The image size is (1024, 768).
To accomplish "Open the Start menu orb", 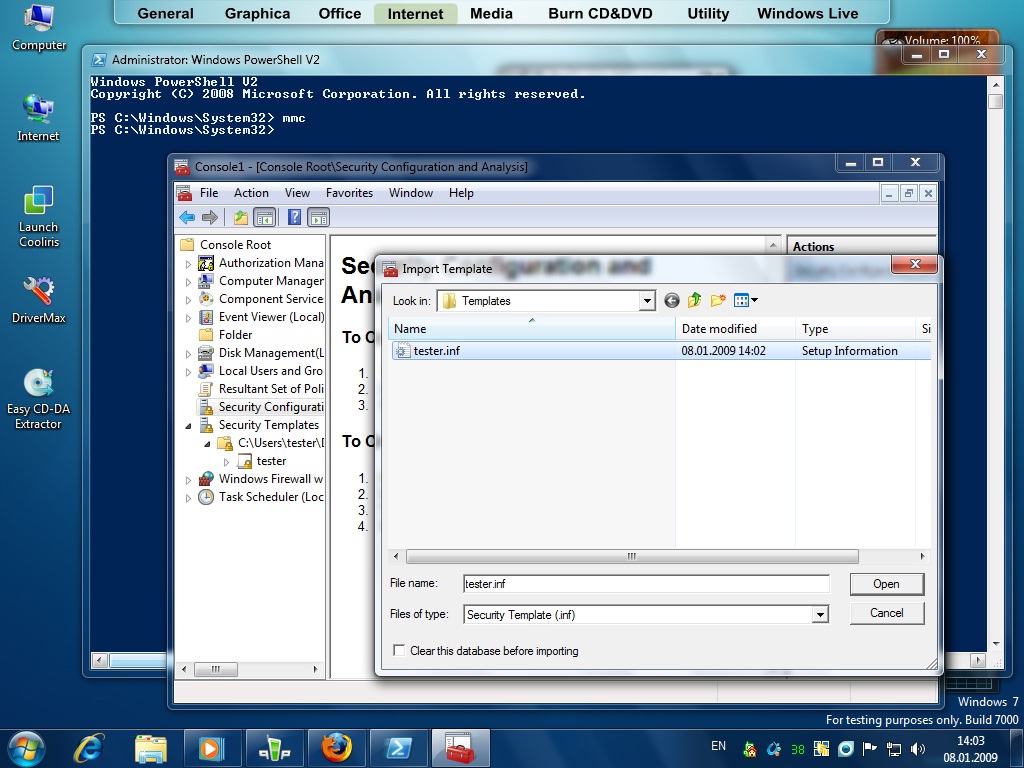I will (25, 748).
